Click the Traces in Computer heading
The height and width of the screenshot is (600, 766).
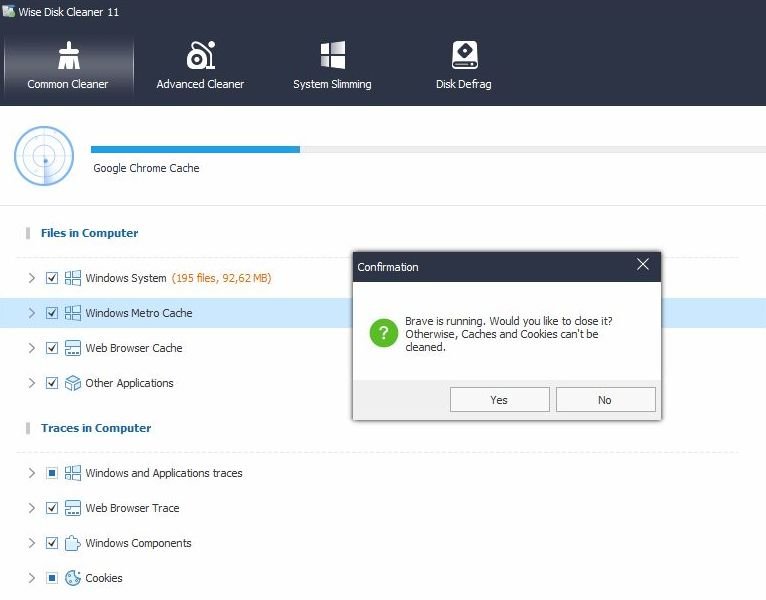[96, 428]
